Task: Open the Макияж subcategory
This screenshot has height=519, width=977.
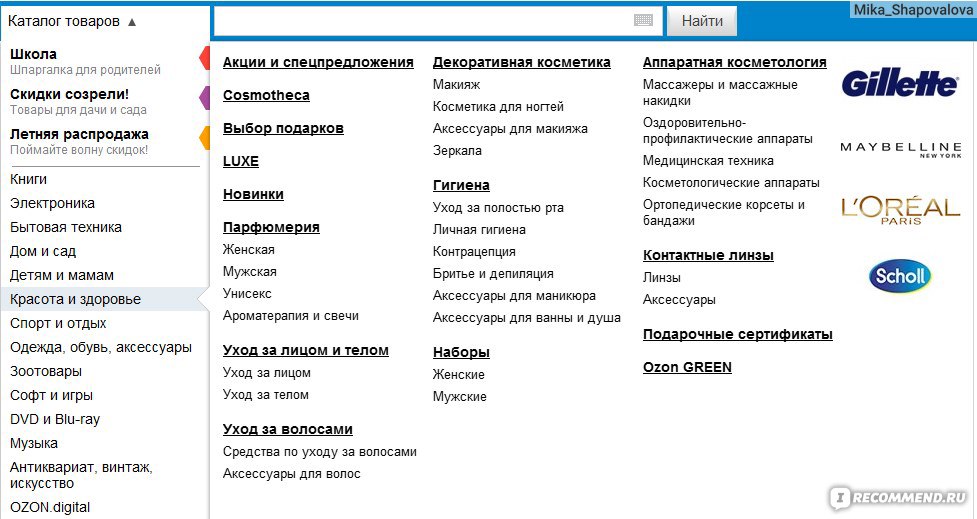Action: coord(457,85)
